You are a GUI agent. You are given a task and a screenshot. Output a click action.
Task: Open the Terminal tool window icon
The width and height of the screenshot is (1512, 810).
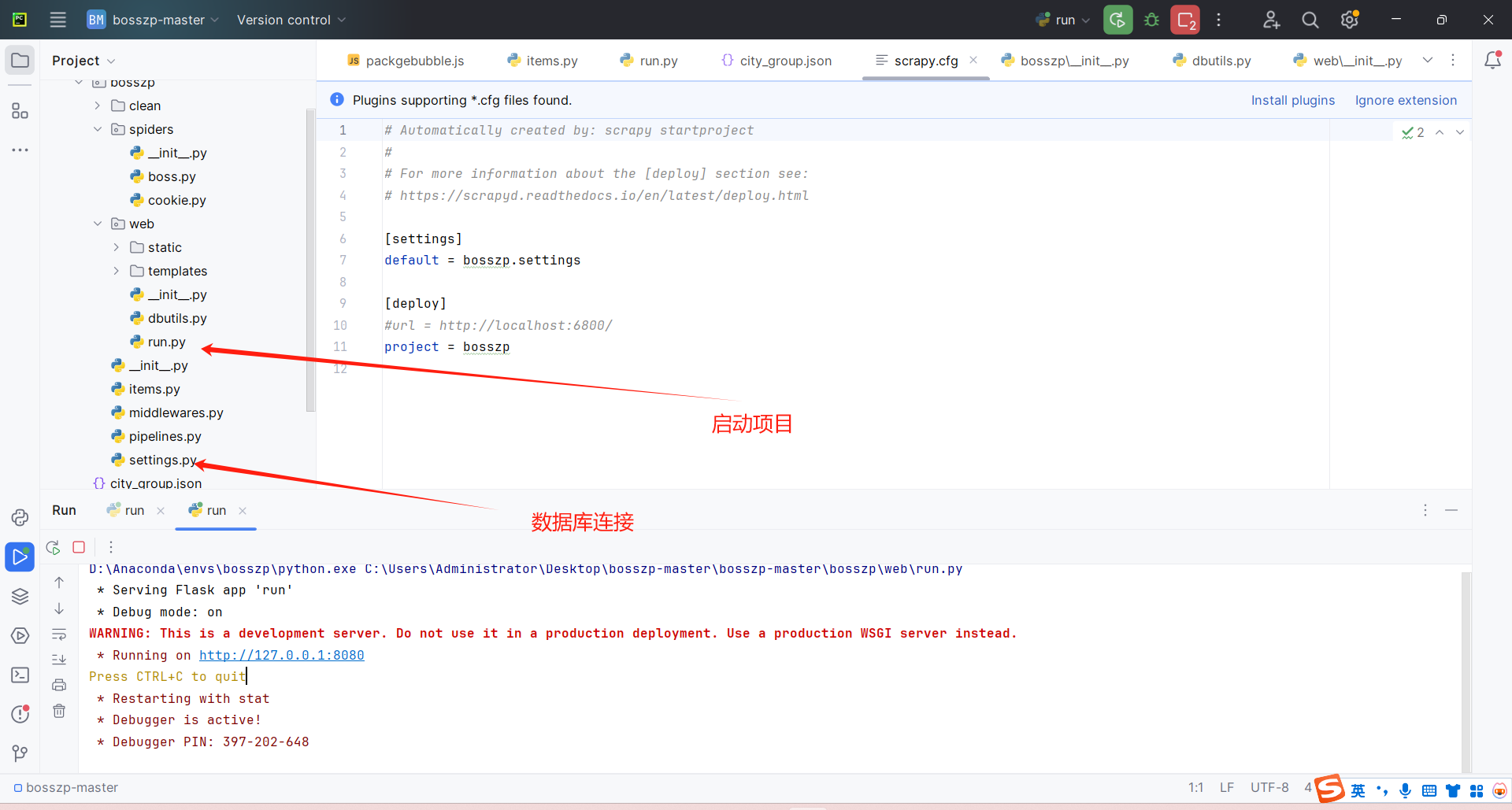point(20,675)
